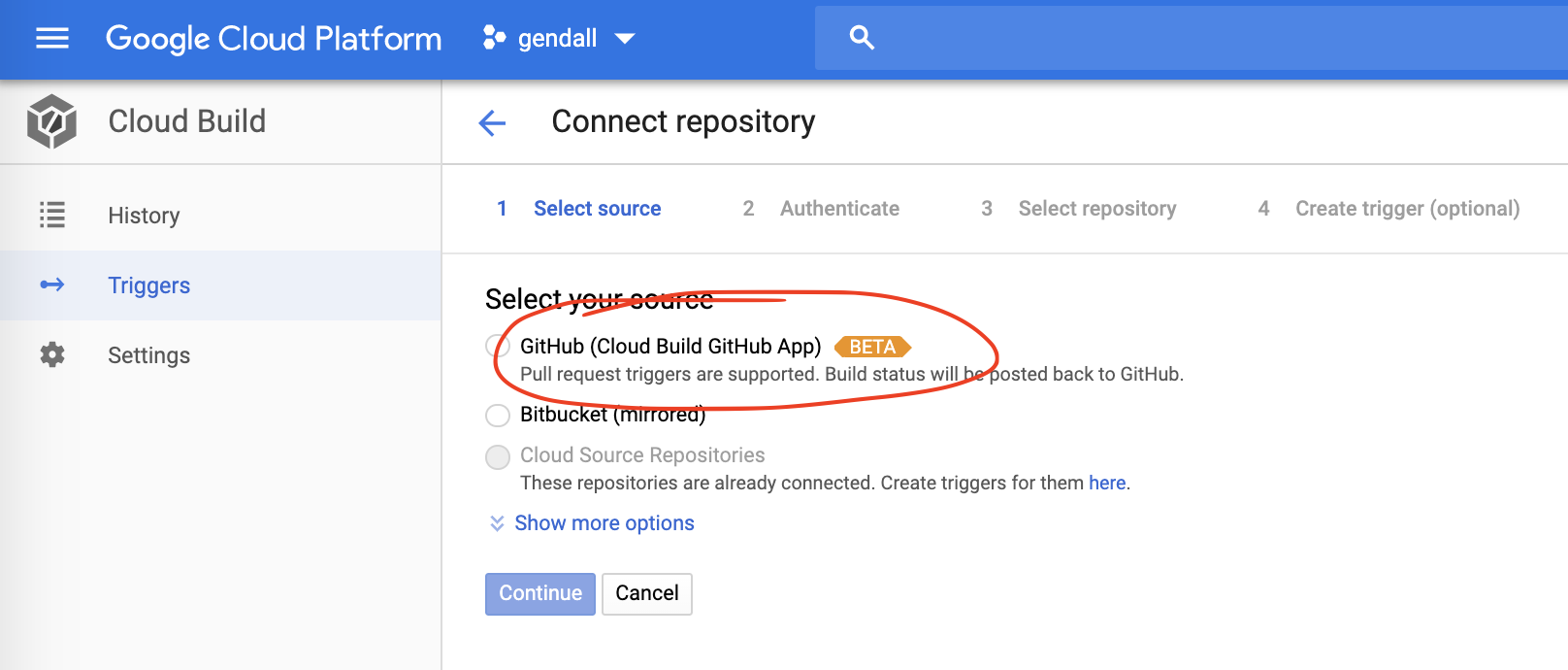Click the gendall project dots icon

pos(494,38)
